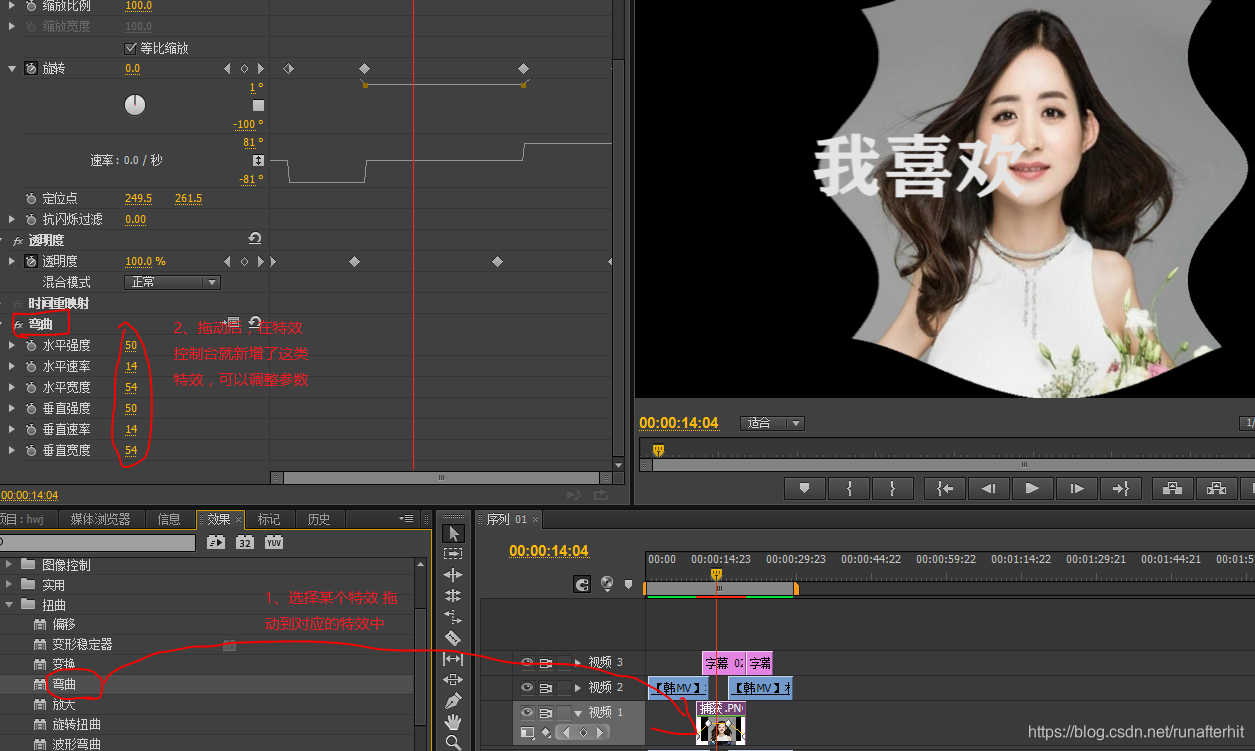Play the program monitor
The height and width of the screenshot is (751, 1255).
(1032, 488)
